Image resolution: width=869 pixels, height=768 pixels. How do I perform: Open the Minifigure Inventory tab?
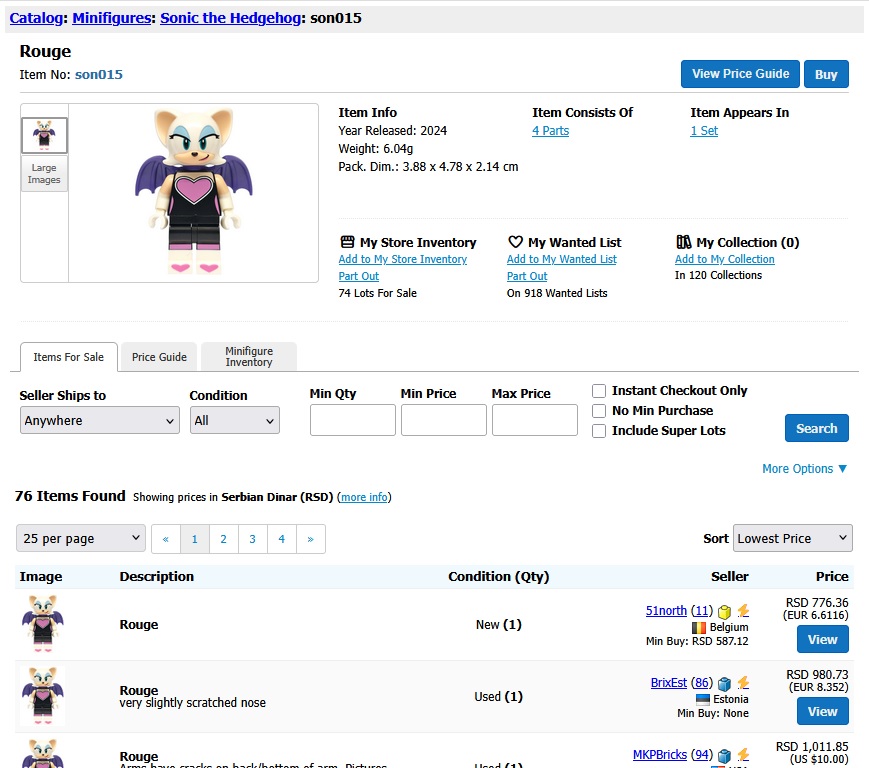pyautogui.click(x=248, y=356)
